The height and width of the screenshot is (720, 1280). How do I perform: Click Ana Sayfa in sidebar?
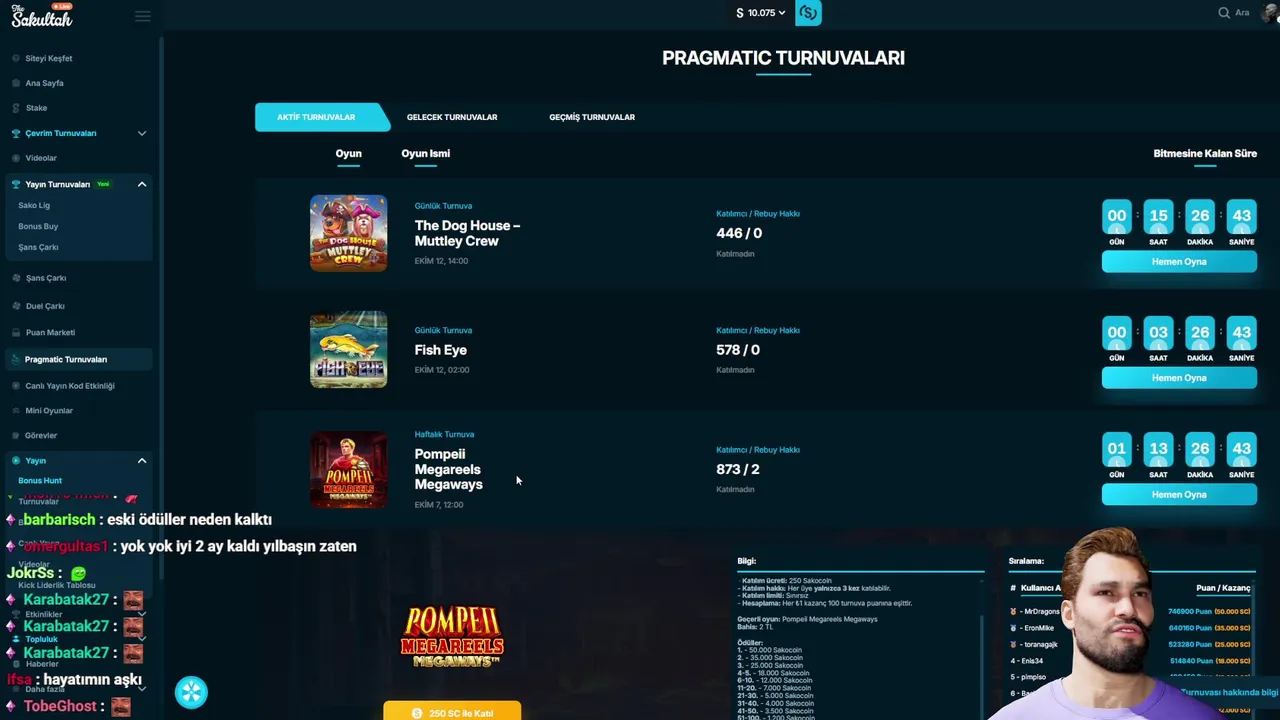(x=44, y=83)
